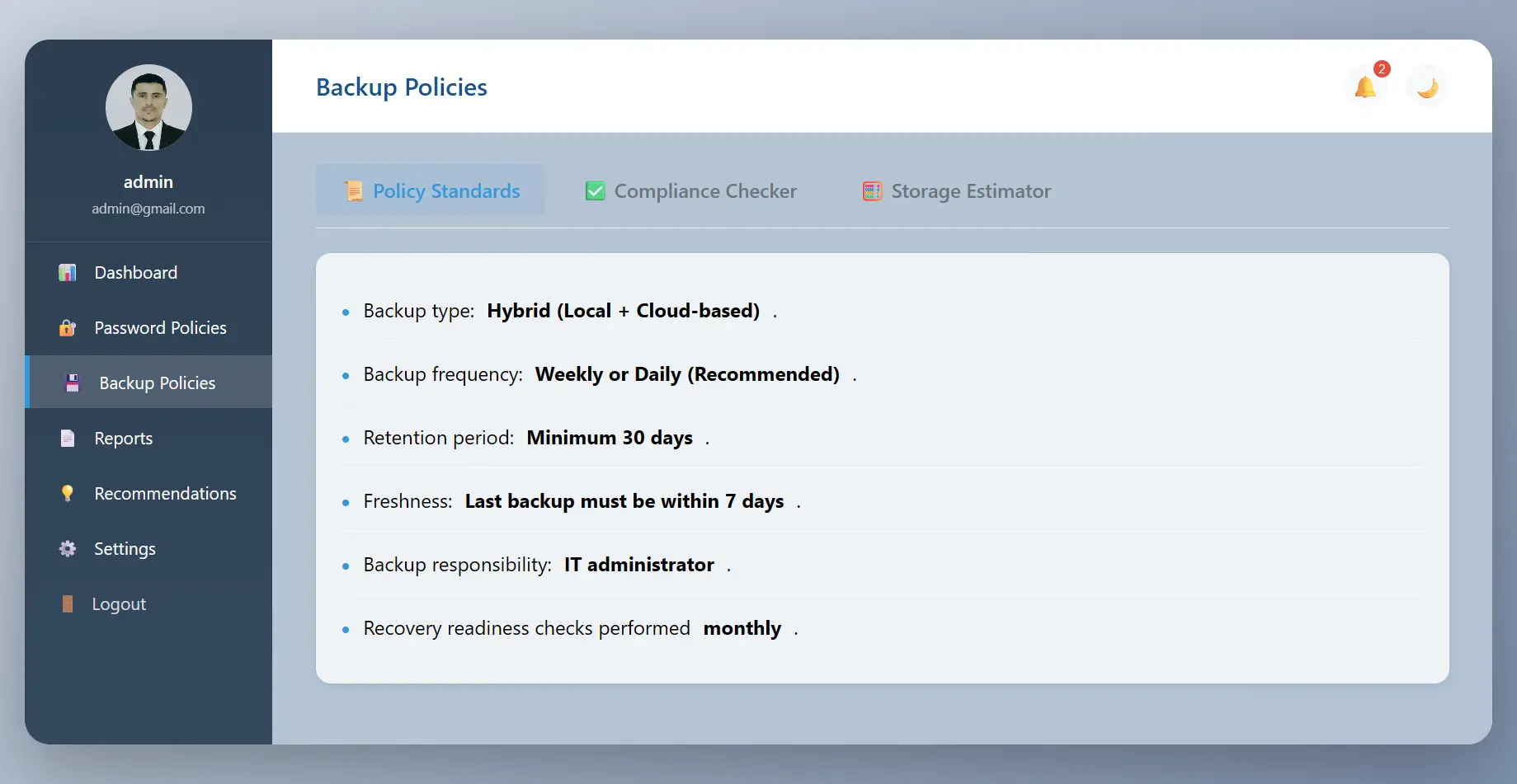Go to Password Policies page
The height and width of the screenshot is (784, 1517).
point(160,328)
